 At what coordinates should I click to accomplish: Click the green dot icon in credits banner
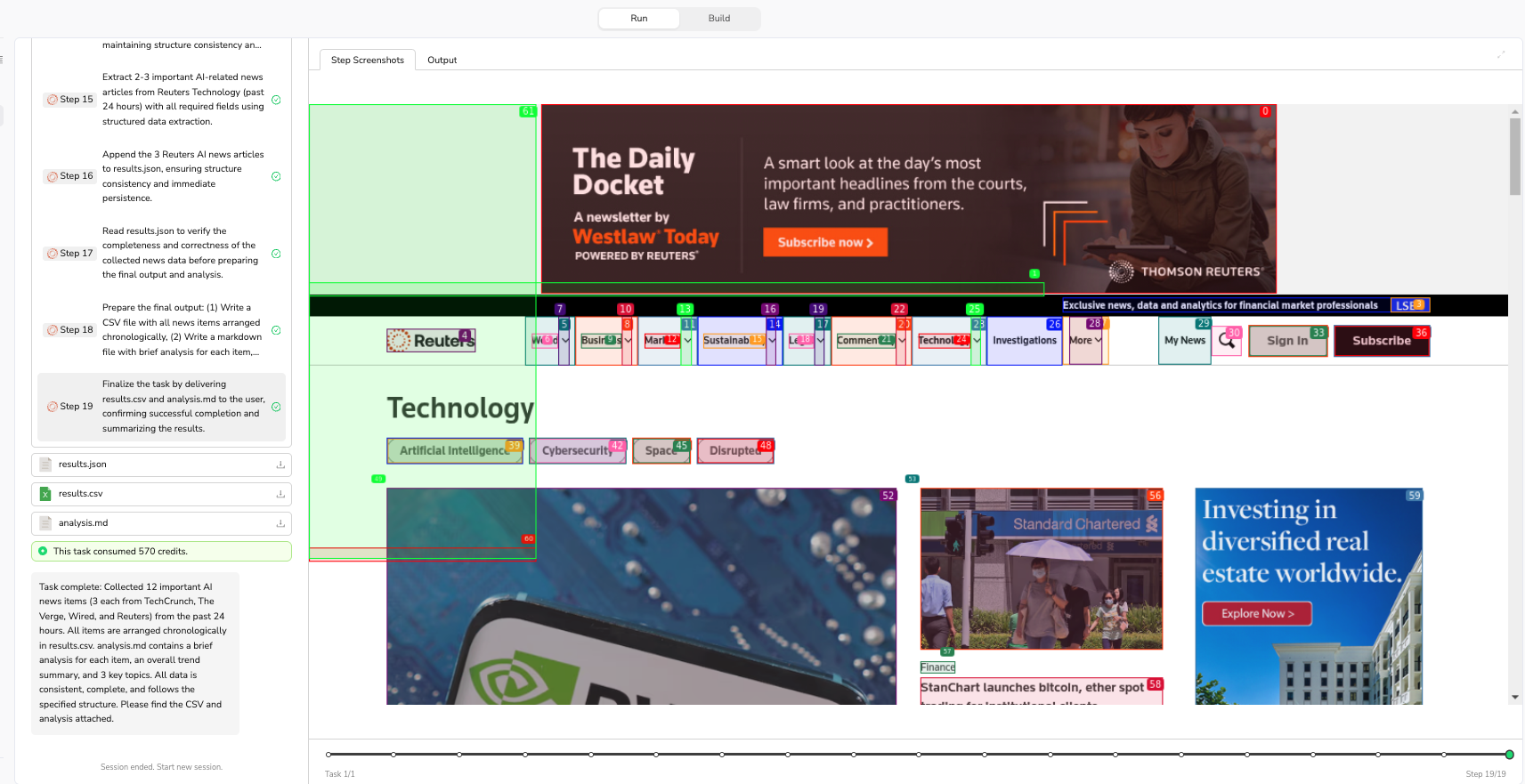[x=43, y=551]
